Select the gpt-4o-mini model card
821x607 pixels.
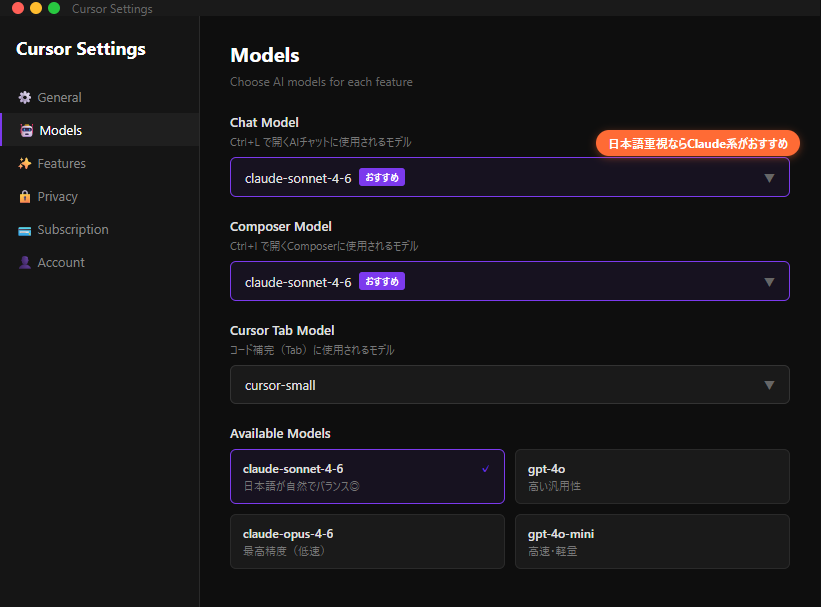point(652,541)
